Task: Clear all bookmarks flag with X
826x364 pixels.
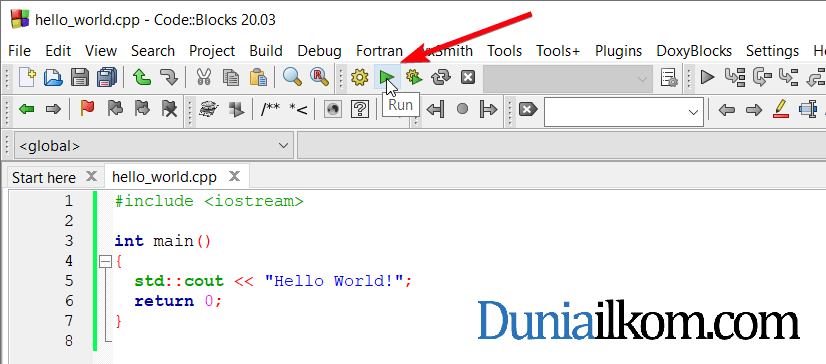Action: (x=169, y=109)
